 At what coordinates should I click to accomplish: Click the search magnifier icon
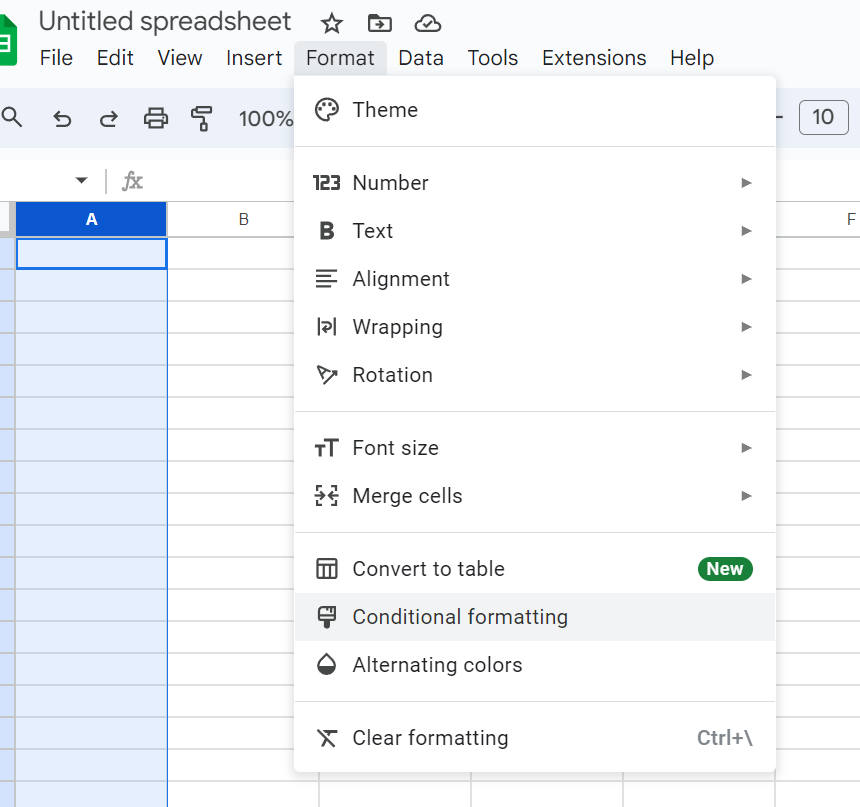point(12,118)
